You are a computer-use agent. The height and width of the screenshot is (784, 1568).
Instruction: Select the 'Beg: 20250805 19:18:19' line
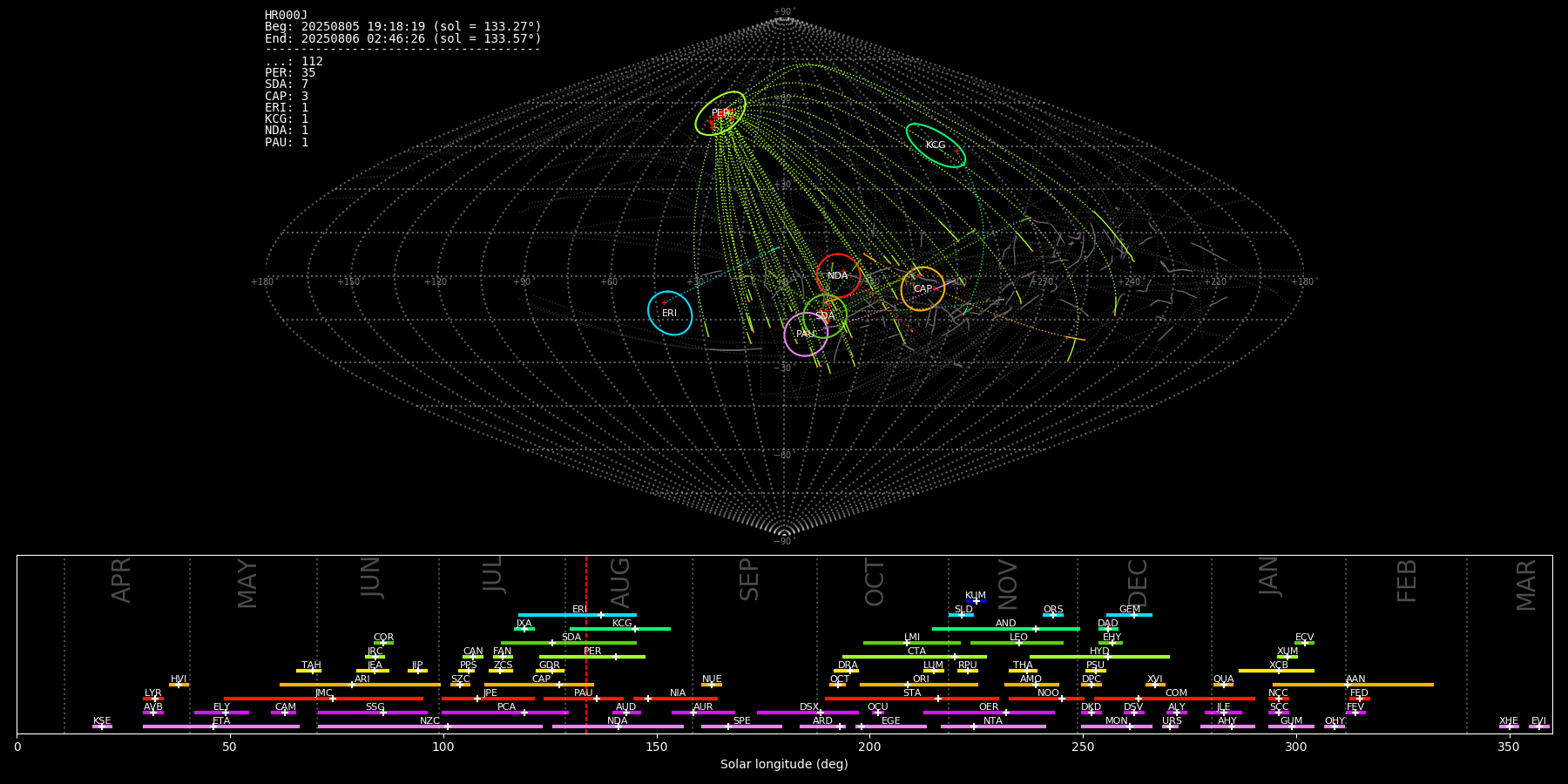(403, 27)
